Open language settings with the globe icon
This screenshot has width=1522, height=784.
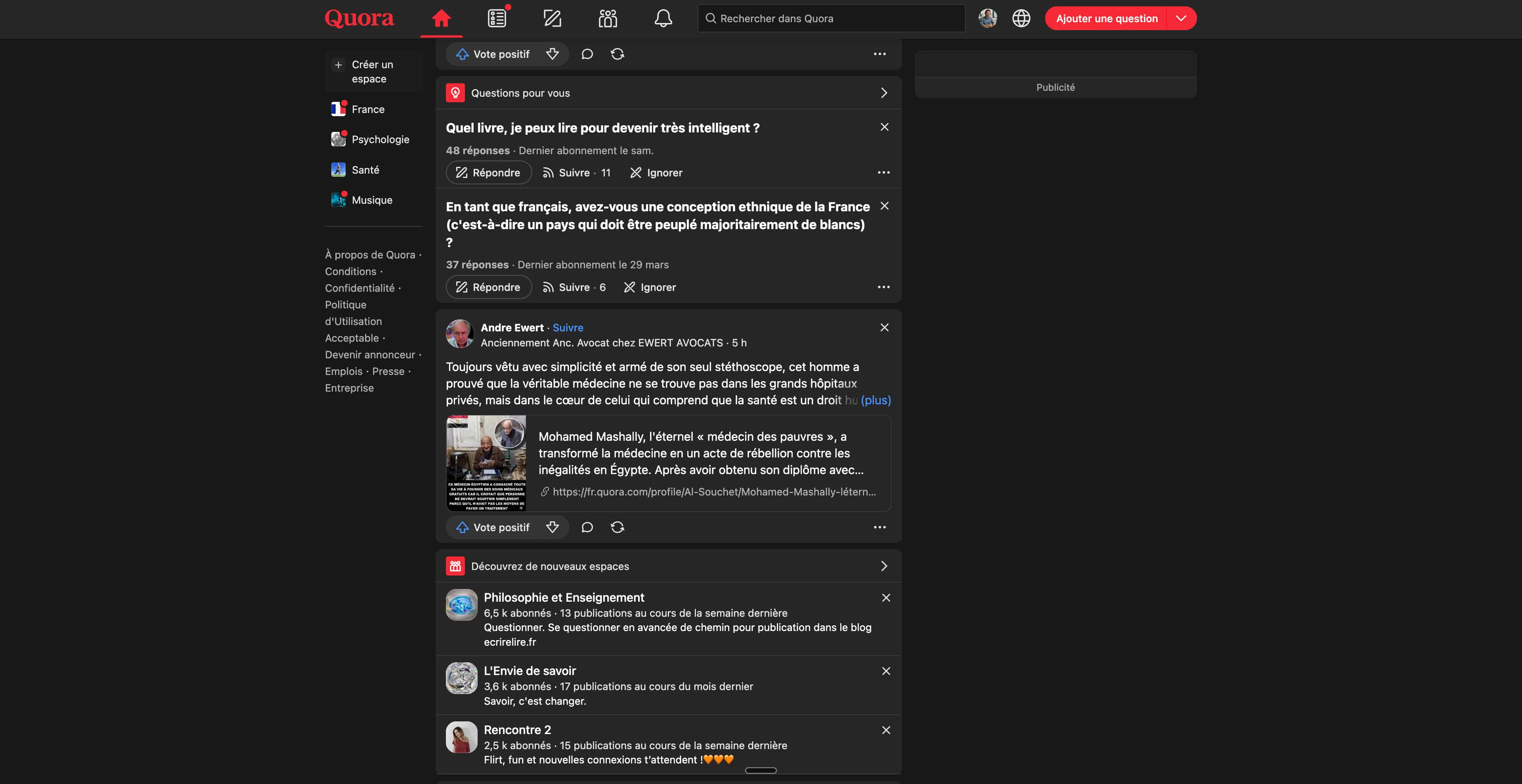point(1021,18)
